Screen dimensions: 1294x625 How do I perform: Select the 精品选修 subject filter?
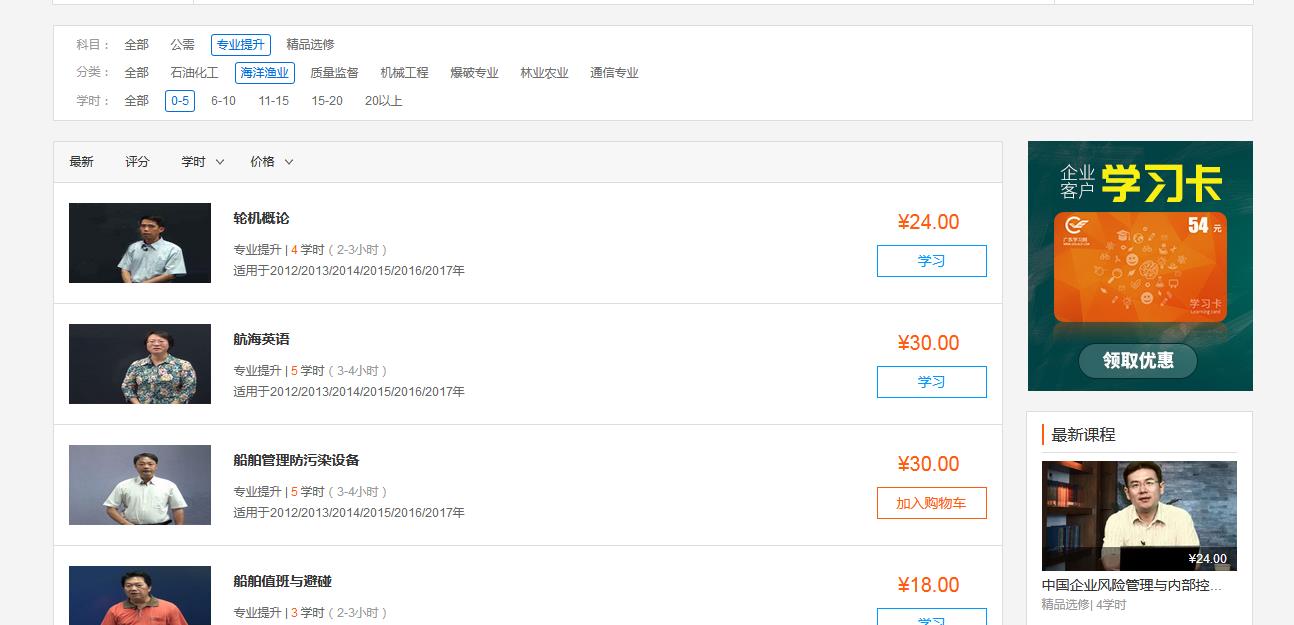point(310,45)
